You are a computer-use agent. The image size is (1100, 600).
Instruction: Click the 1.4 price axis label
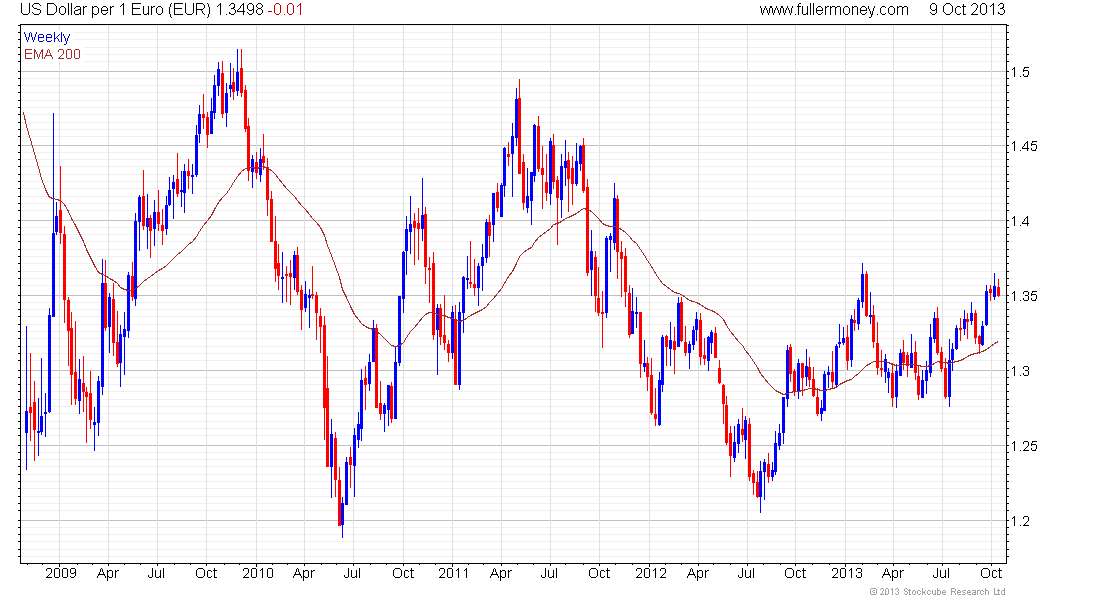tap(1020, 222)
